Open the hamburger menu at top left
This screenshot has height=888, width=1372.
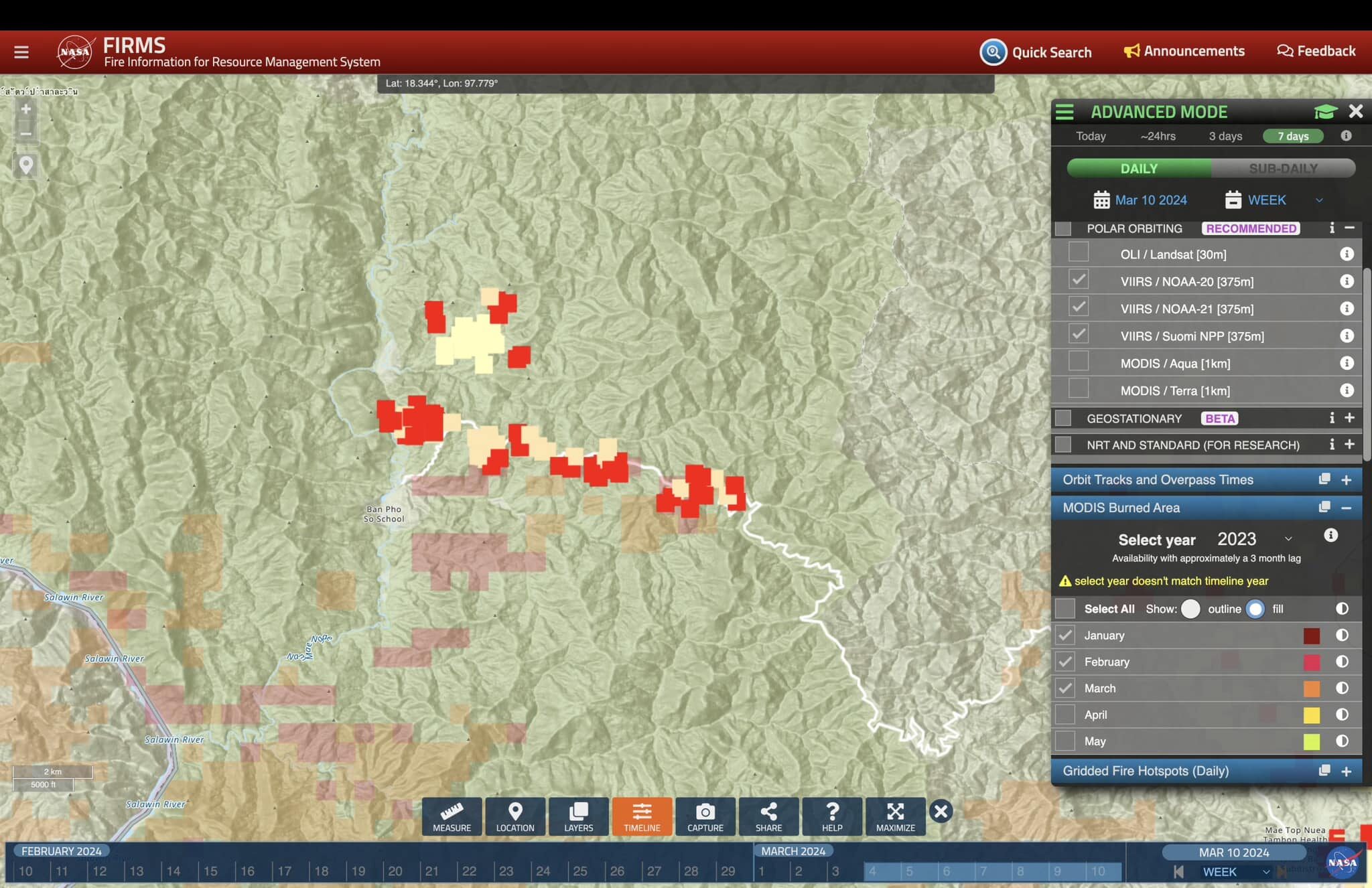21,52
